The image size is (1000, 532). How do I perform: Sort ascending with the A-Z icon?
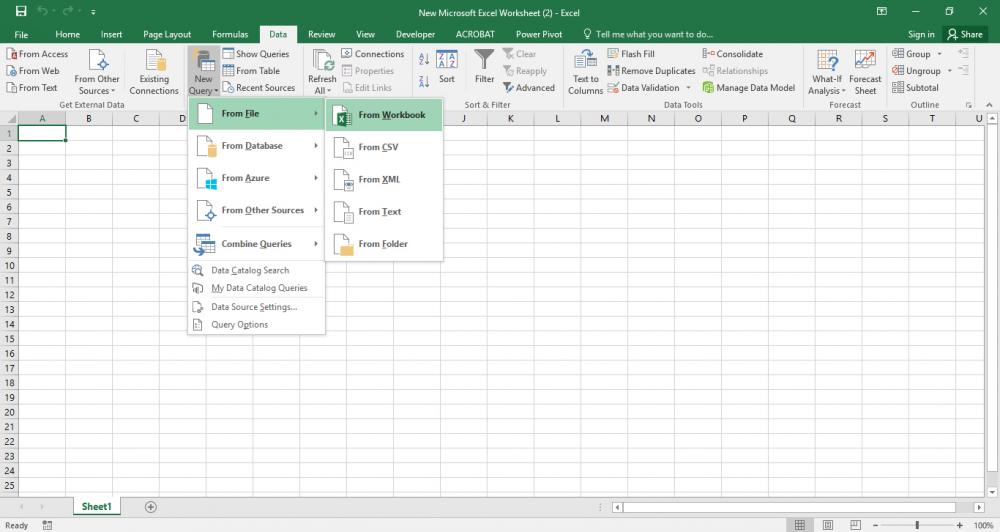pyautogui.click(x=423, y=59)
